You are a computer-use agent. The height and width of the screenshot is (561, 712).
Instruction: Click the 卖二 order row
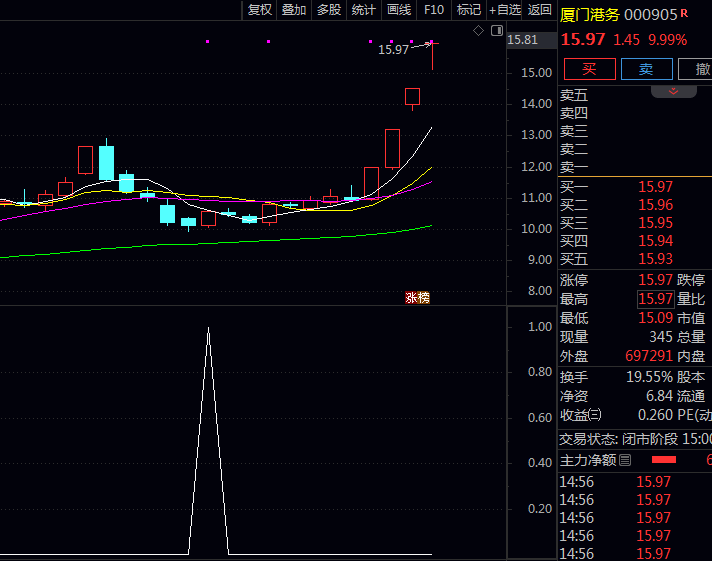pyautogui.click(x=635, y=149)
